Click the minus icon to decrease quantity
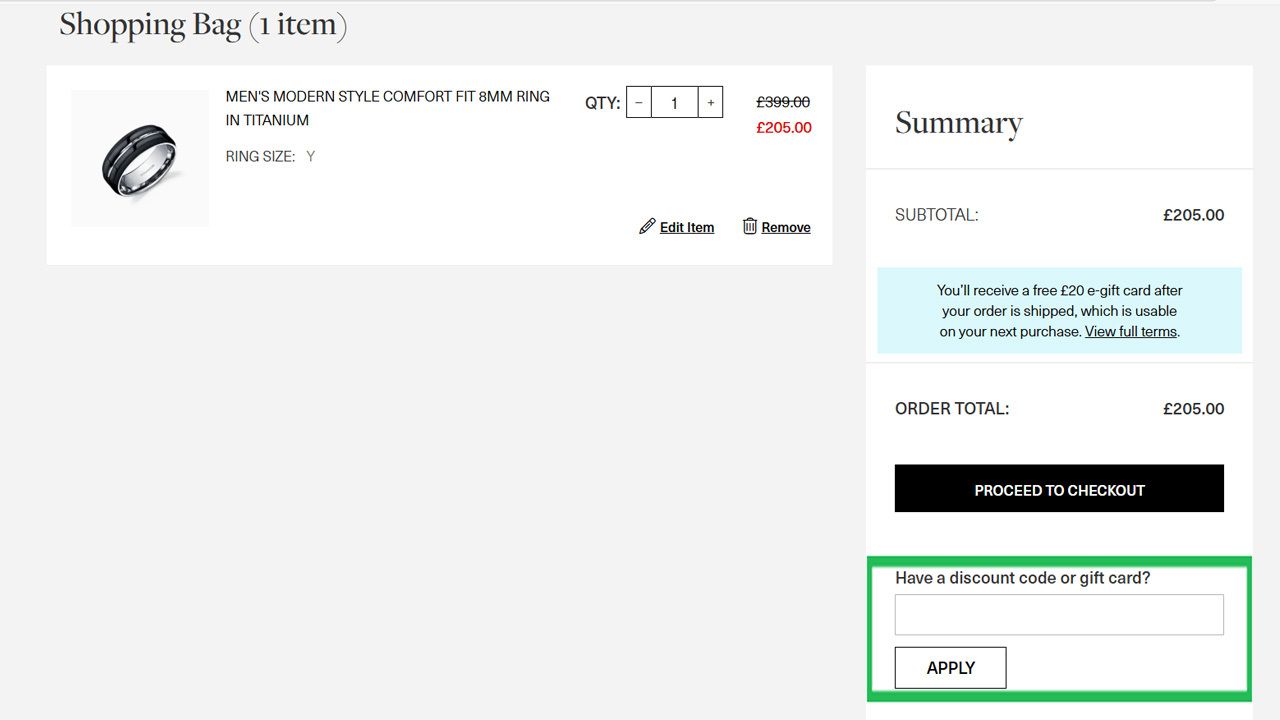1280x720 pixels. click(x=639, y=101)
